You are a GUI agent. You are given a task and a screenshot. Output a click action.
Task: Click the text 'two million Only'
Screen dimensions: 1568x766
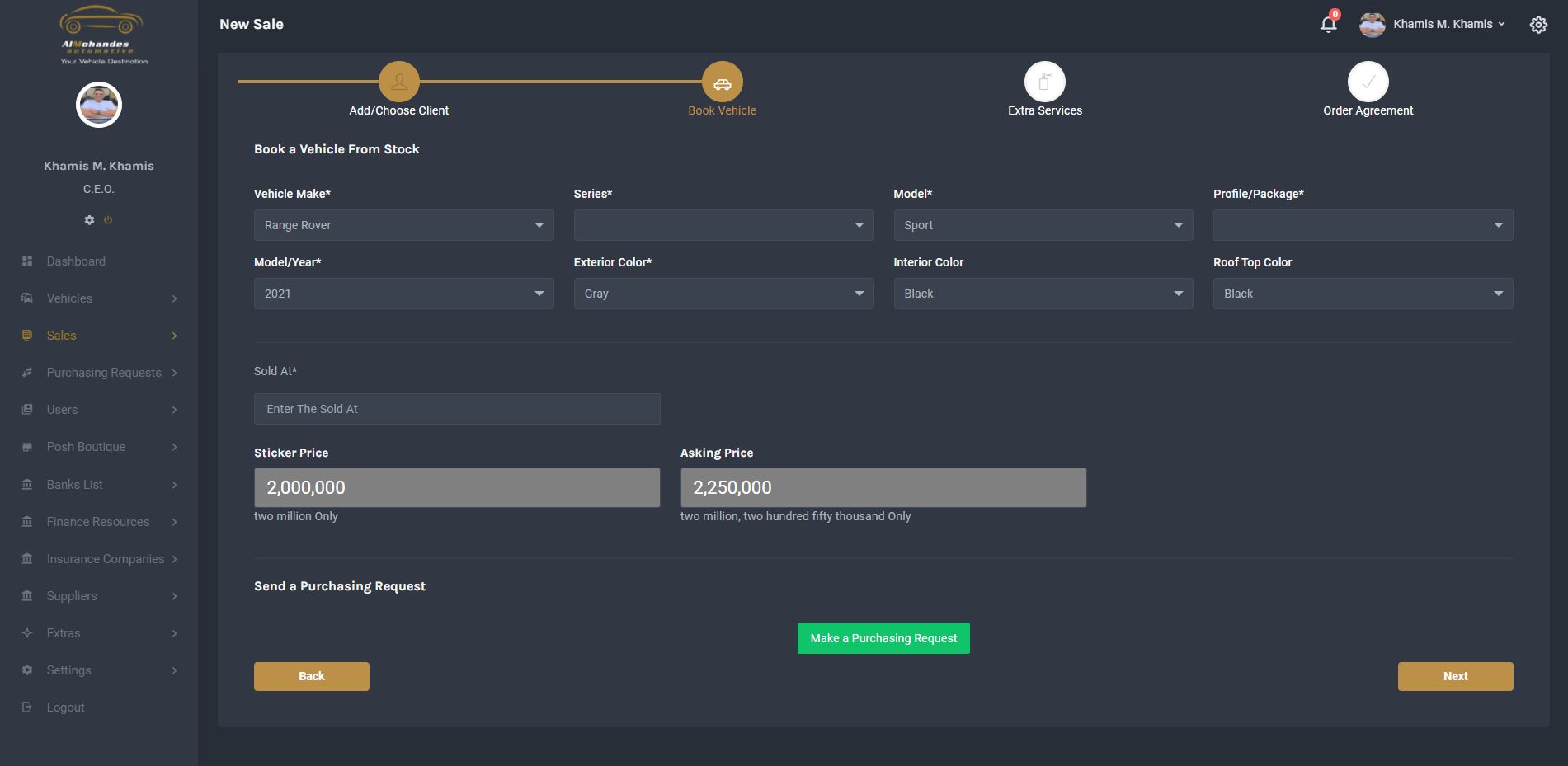pyautogui.click(x=296, y=516)
